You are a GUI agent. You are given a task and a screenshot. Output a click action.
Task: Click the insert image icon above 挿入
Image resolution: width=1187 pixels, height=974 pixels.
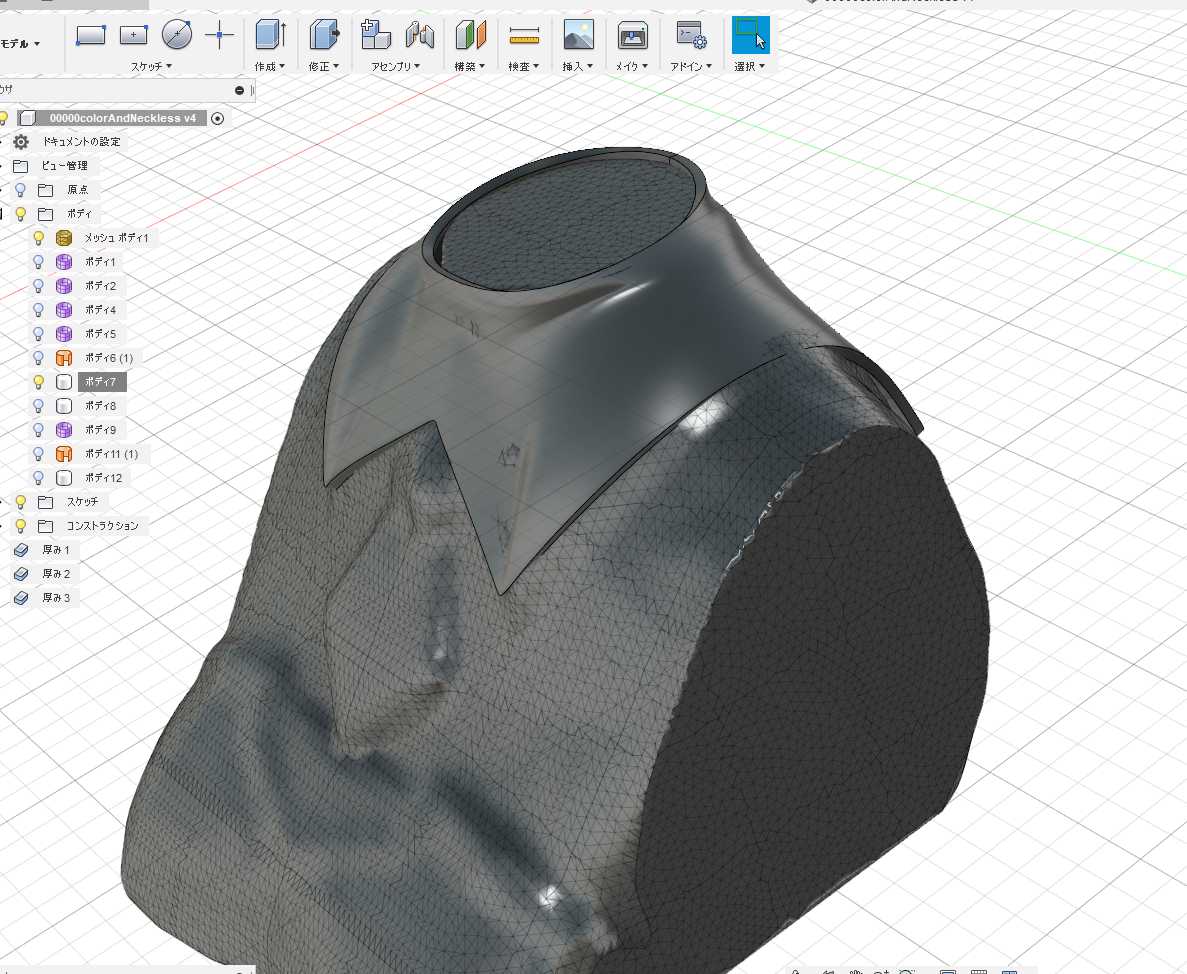578,35
